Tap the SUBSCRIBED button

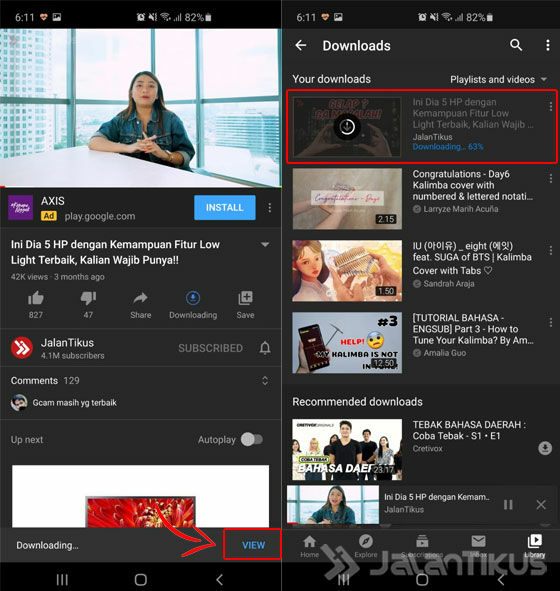click(x=210, y=348)
